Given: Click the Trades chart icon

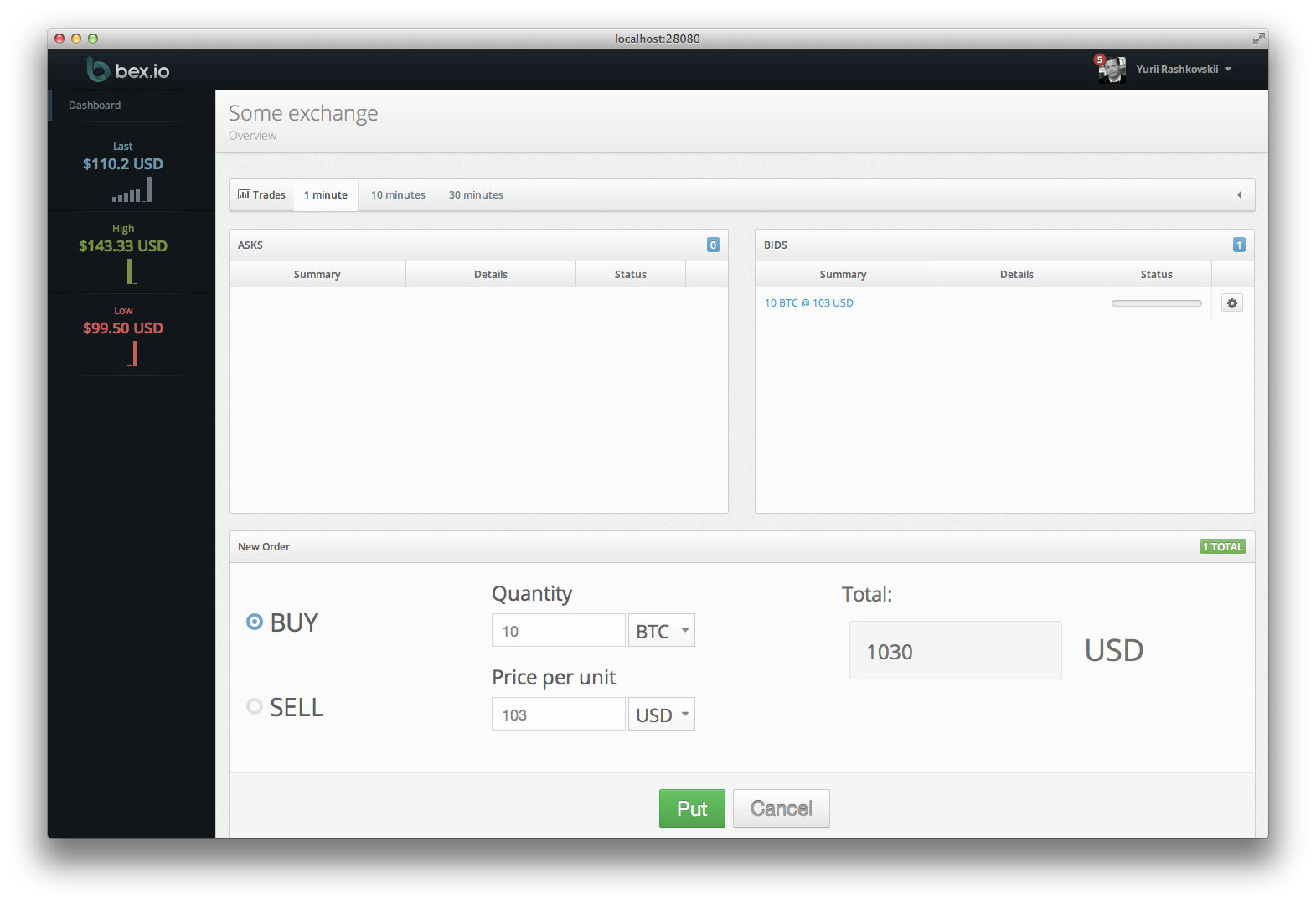Looking at the screenshot, I should click(244, 194).
